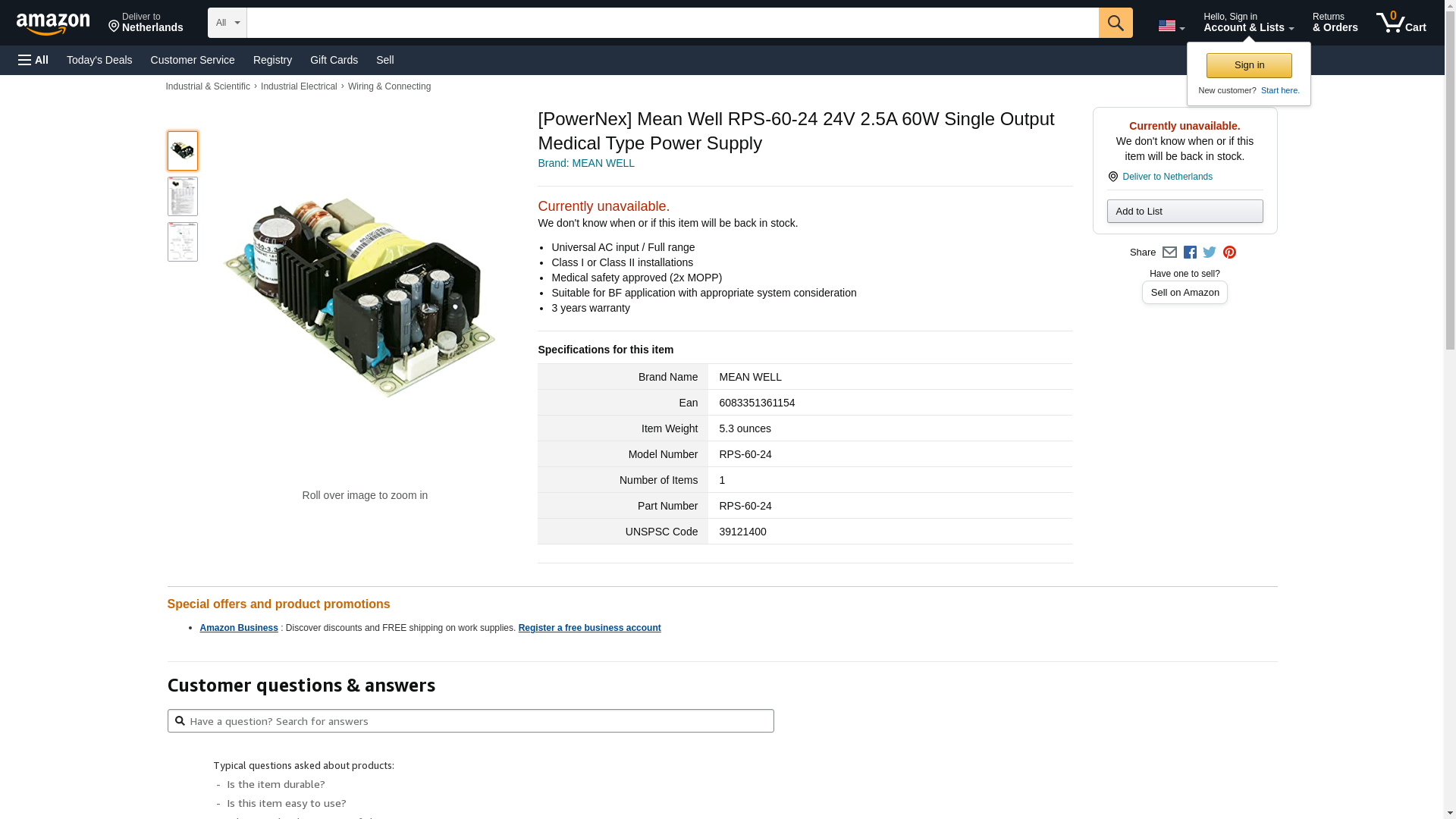The width and height of the screenshot is (1456, 819).
Task: Open the Add to List dropdown
Action: pos(1185,212)
